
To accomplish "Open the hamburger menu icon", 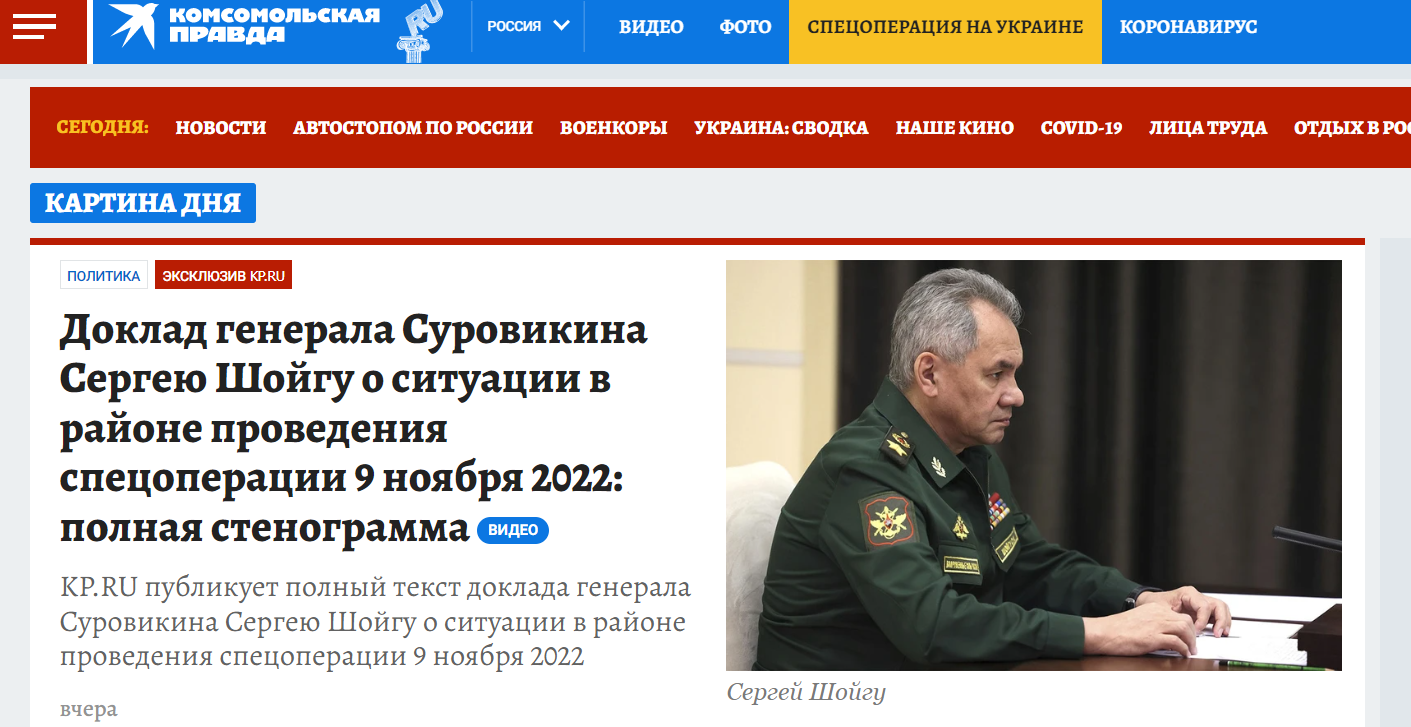I will (34, 26).
